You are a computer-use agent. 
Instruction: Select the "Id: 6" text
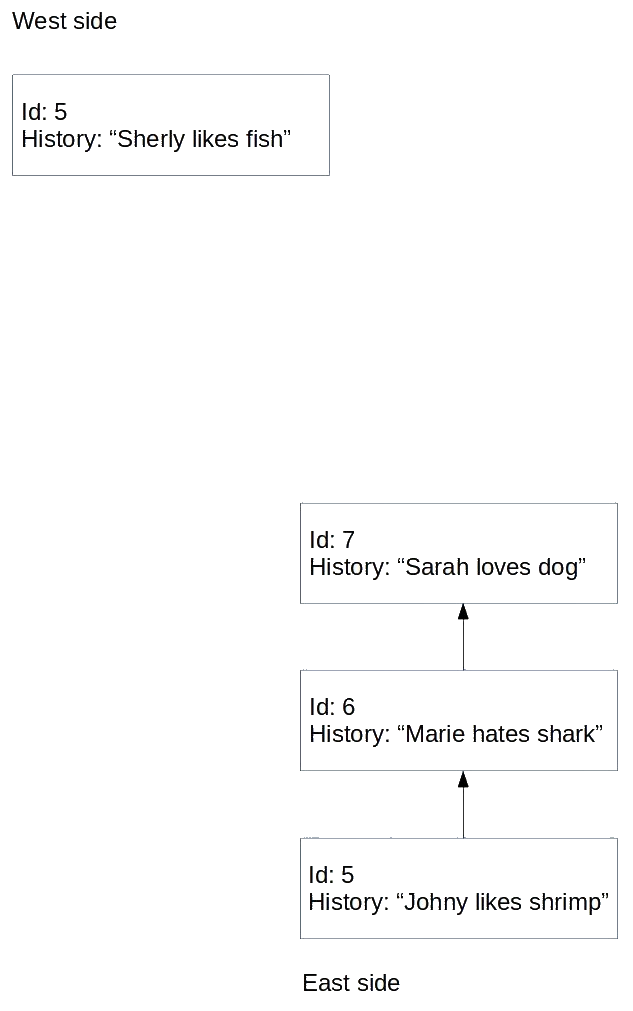click(x=332, y=707)
